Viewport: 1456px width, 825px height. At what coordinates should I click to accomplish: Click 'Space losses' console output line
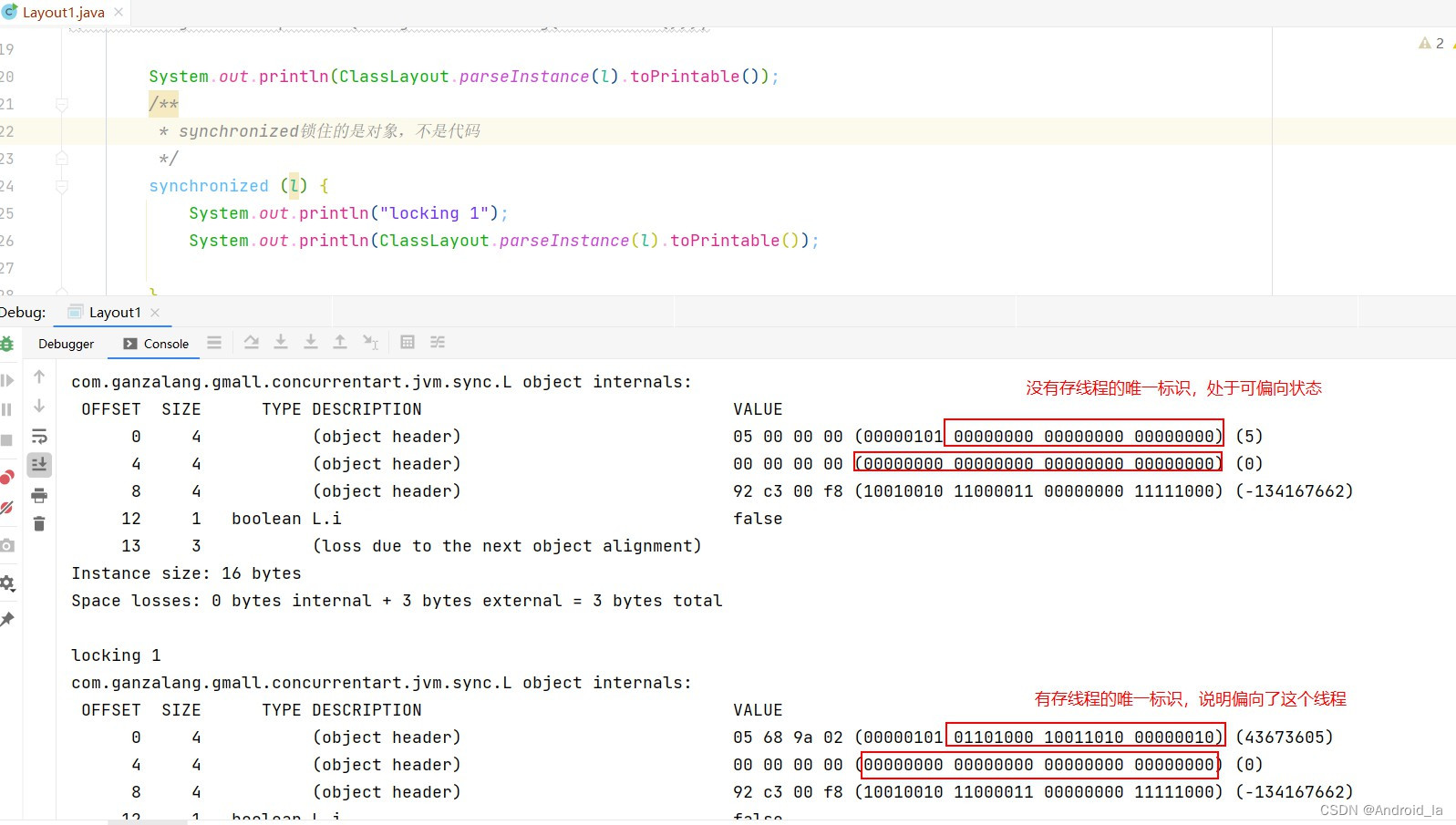397,601
